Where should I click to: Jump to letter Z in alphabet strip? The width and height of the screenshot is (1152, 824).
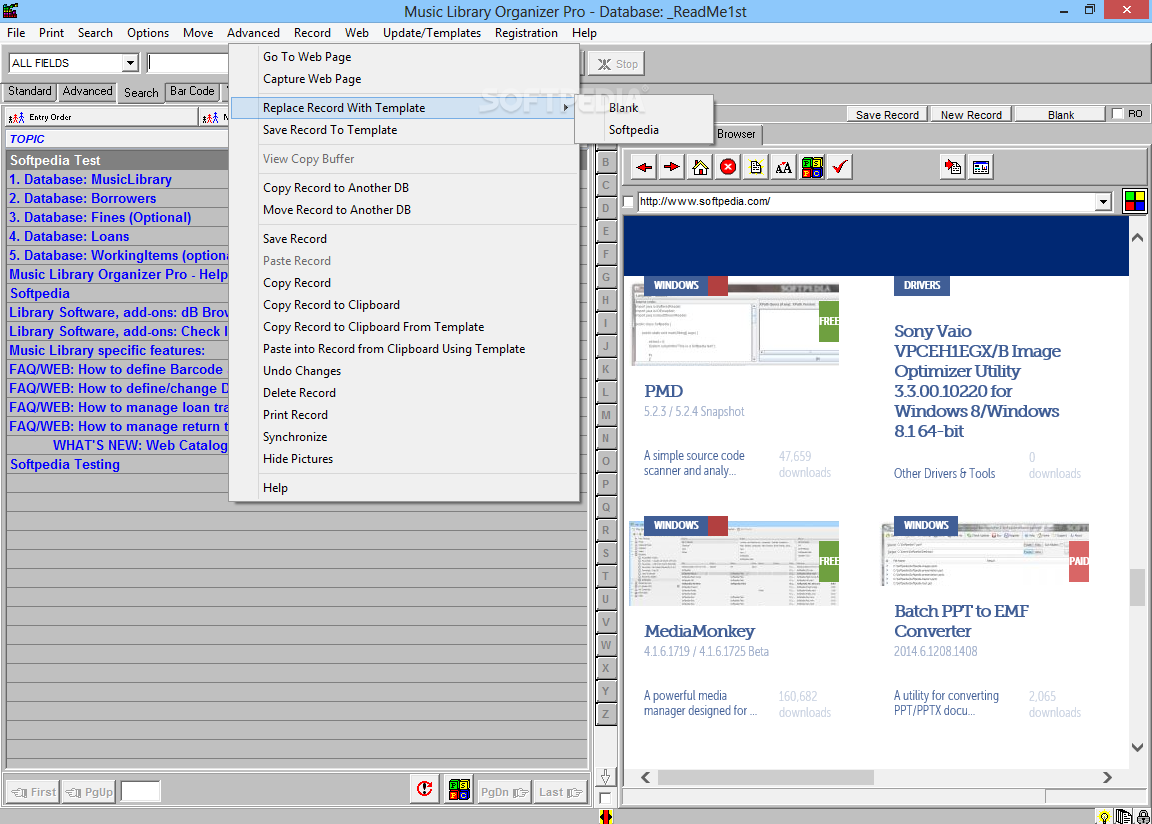click(605, 713)
